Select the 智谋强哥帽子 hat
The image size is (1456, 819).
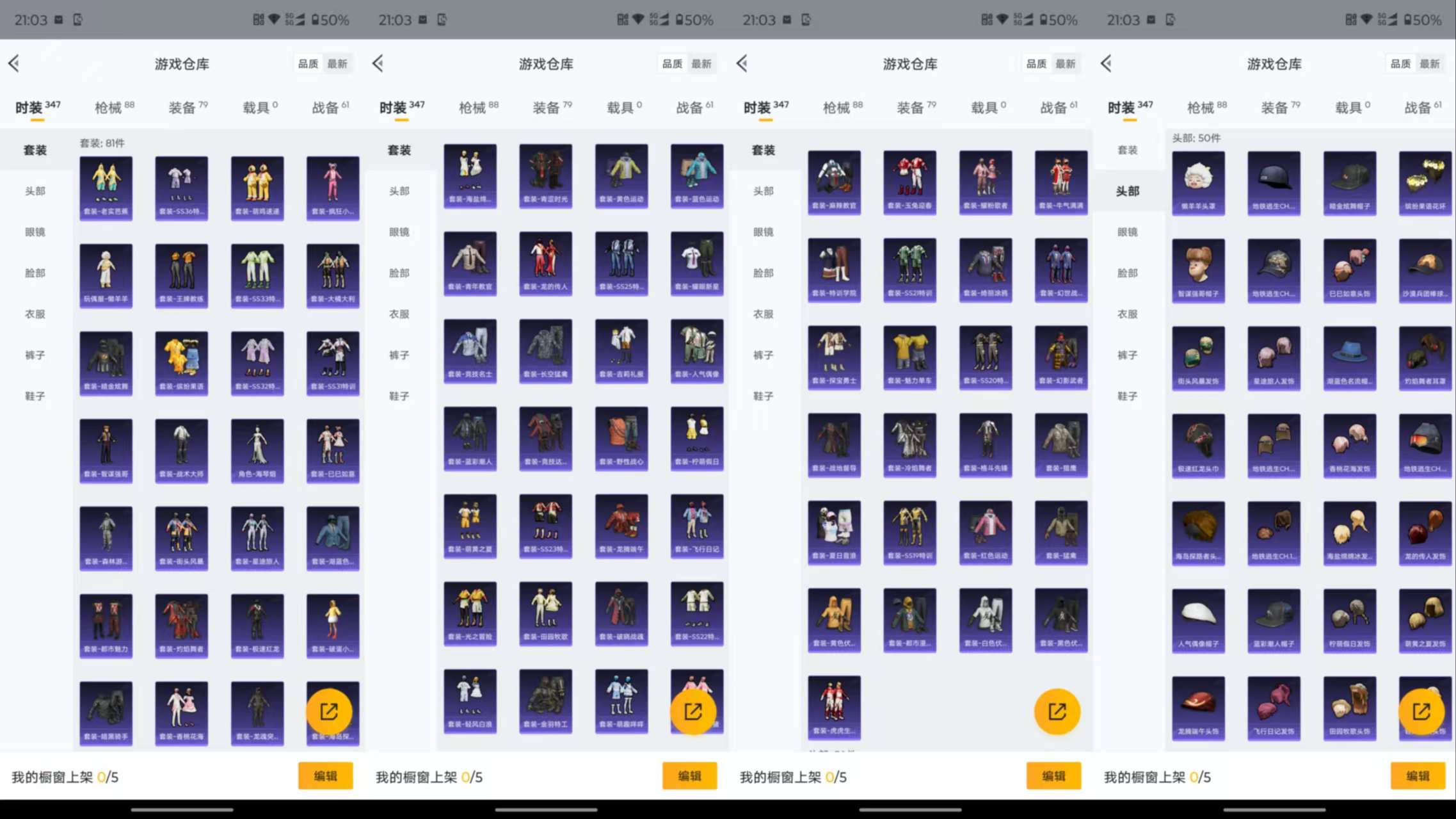[x=1197, y=271]
